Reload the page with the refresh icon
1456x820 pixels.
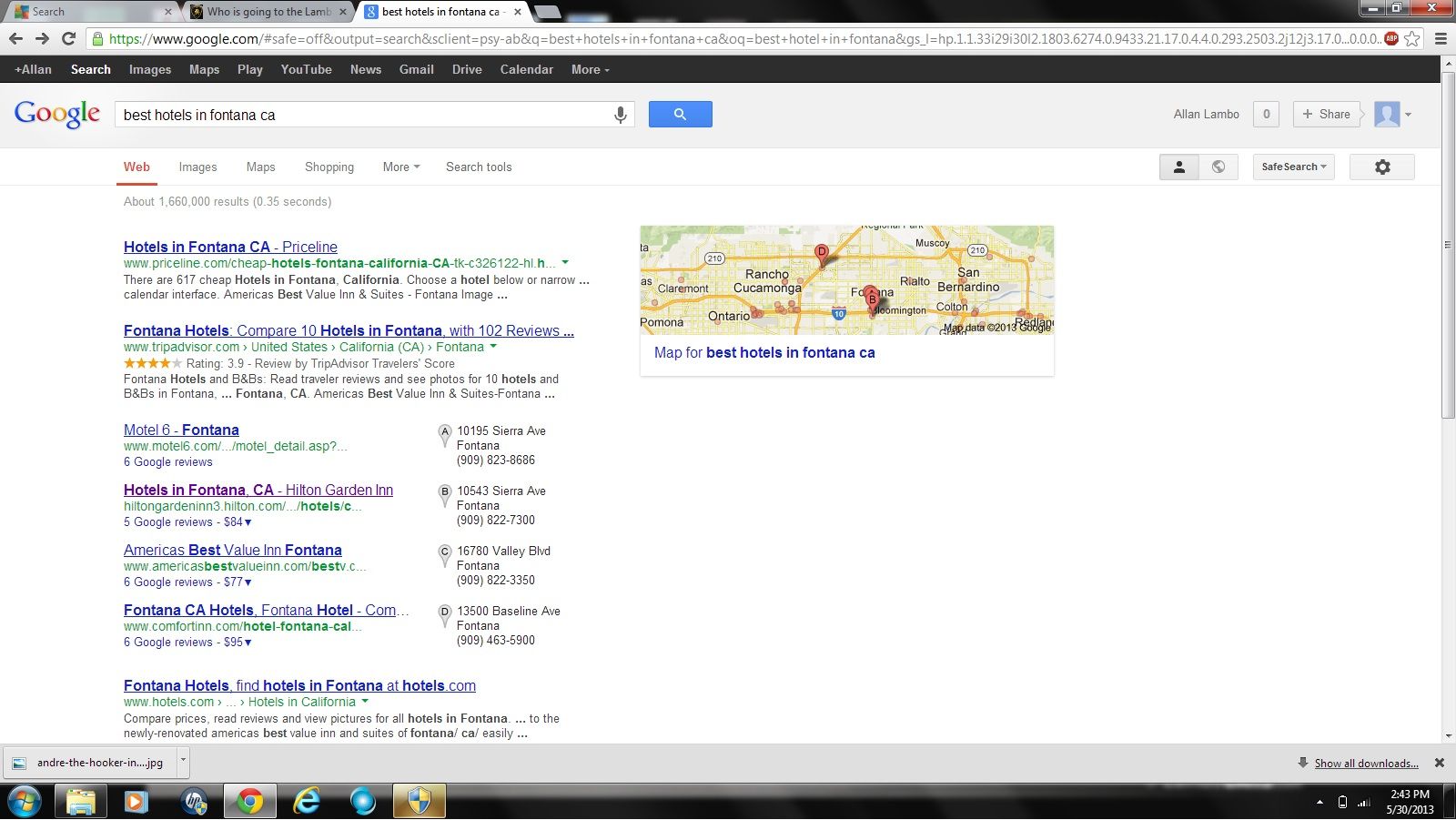68,38
